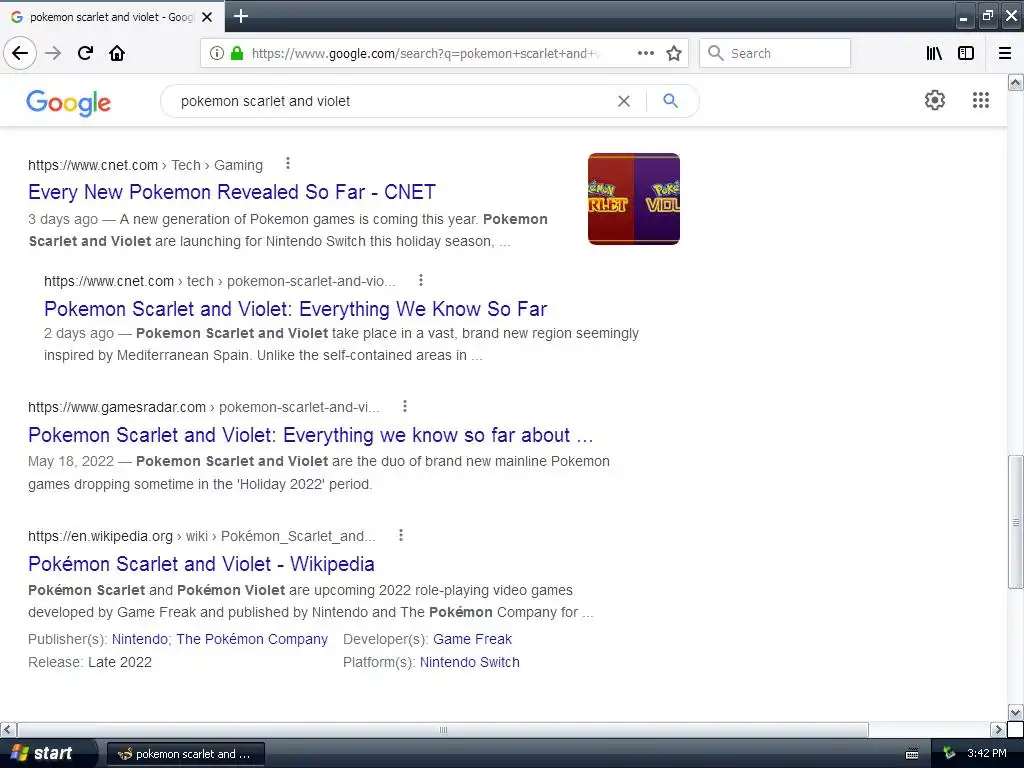Open the Firefox hamburger menu
The image size is (1024, 768).
coord(1005,53)
